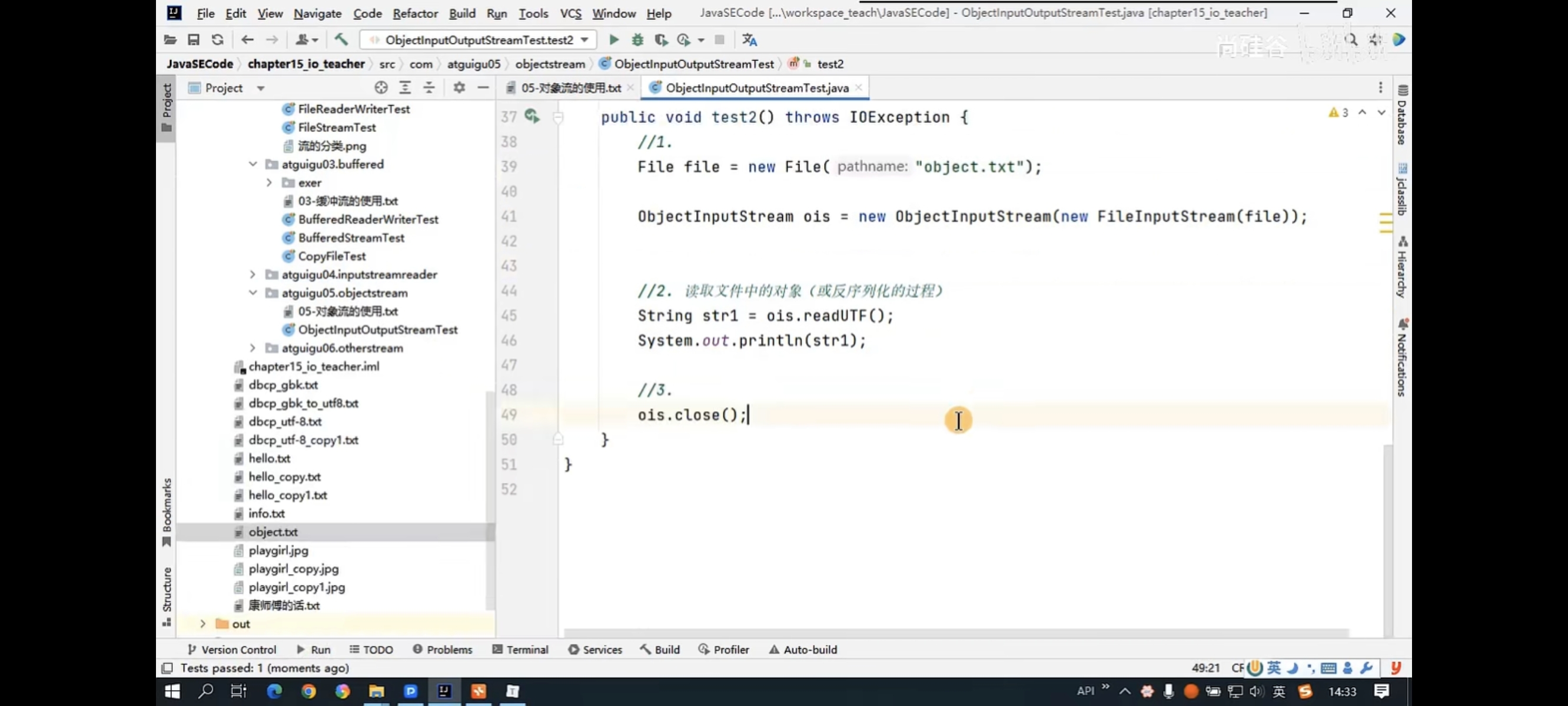The width and height of the screenshot is (1568, 706).
Task: Open Project panel settings gear
Action: 459,88
